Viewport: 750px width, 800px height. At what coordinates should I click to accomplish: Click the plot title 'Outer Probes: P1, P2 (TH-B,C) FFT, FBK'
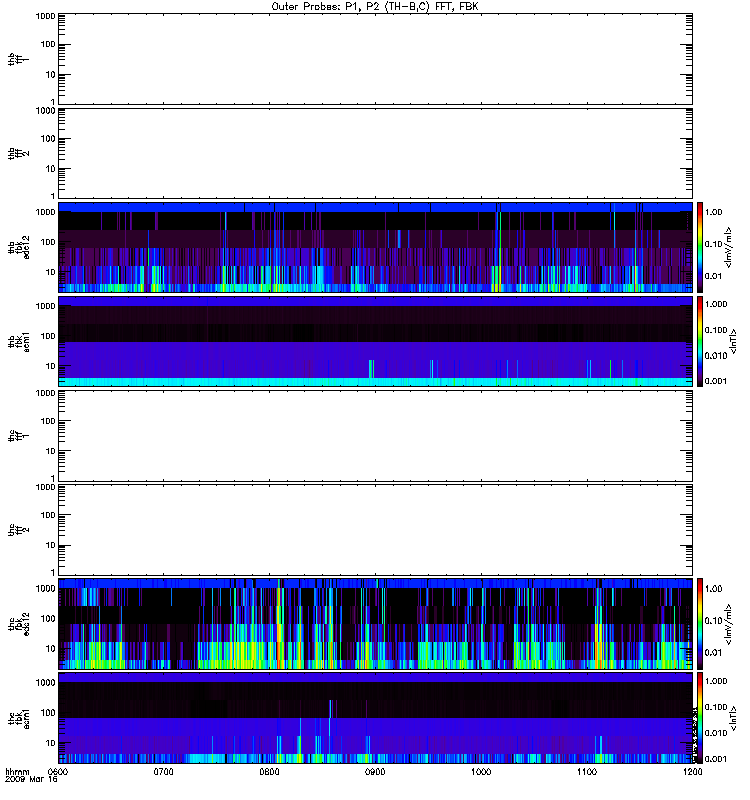pyautogui.click(x=375, y=7)
